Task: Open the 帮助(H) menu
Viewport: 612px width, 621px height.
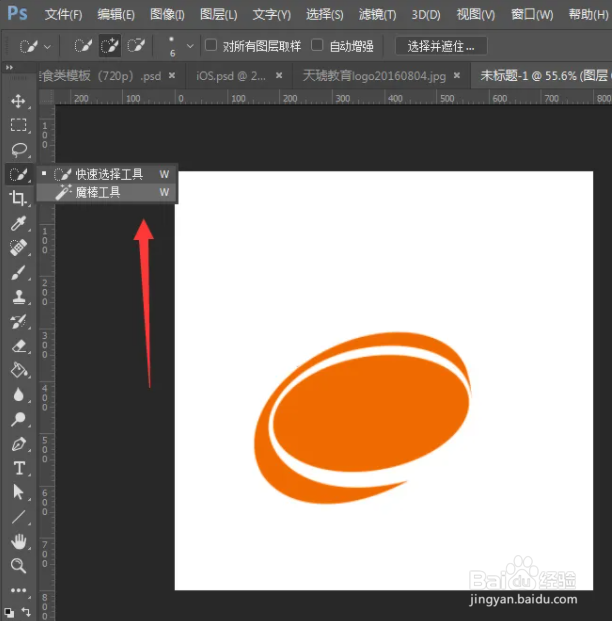Action: [588, 15]
